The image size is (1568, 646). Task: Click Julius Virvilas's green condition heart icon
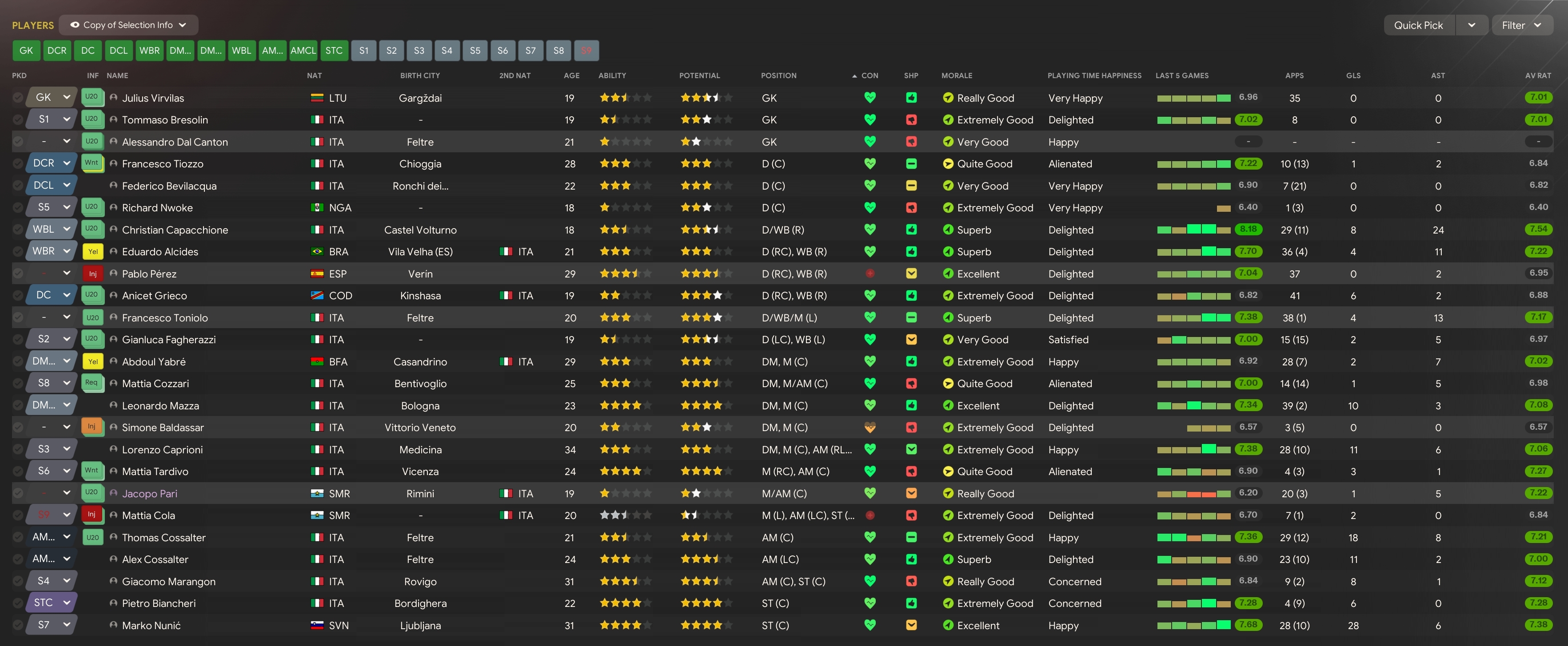(x=870, y=97)
